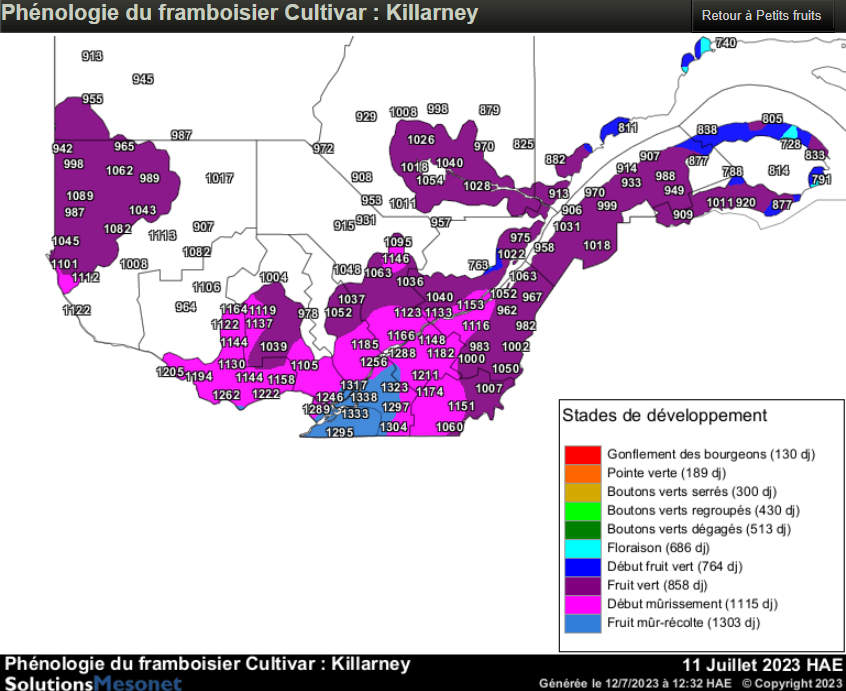The image size is (846, 691).
Task: Select the 1205 station marker
Action: pos(170,372)
